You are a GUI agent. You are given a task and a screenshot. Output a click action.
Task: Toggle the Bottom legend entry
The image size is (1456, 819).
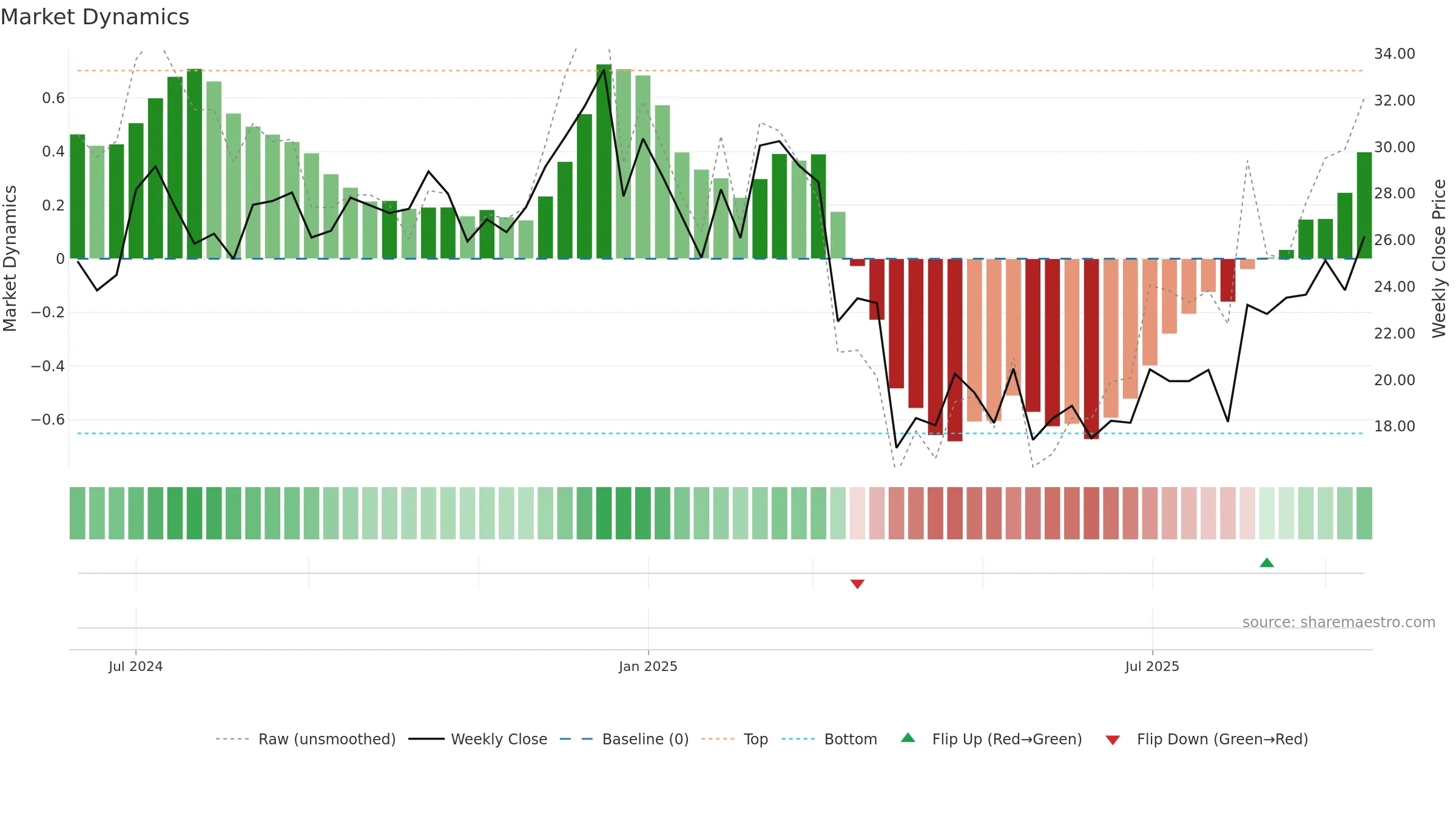pos(829,739)
